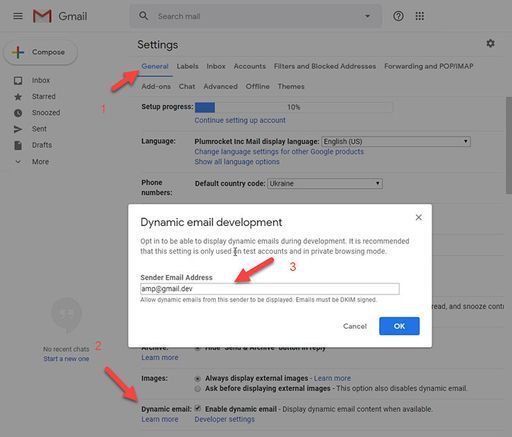Click the Drafts document icon
The height and width of the screenshot is (437, 512).
(18, 145)
